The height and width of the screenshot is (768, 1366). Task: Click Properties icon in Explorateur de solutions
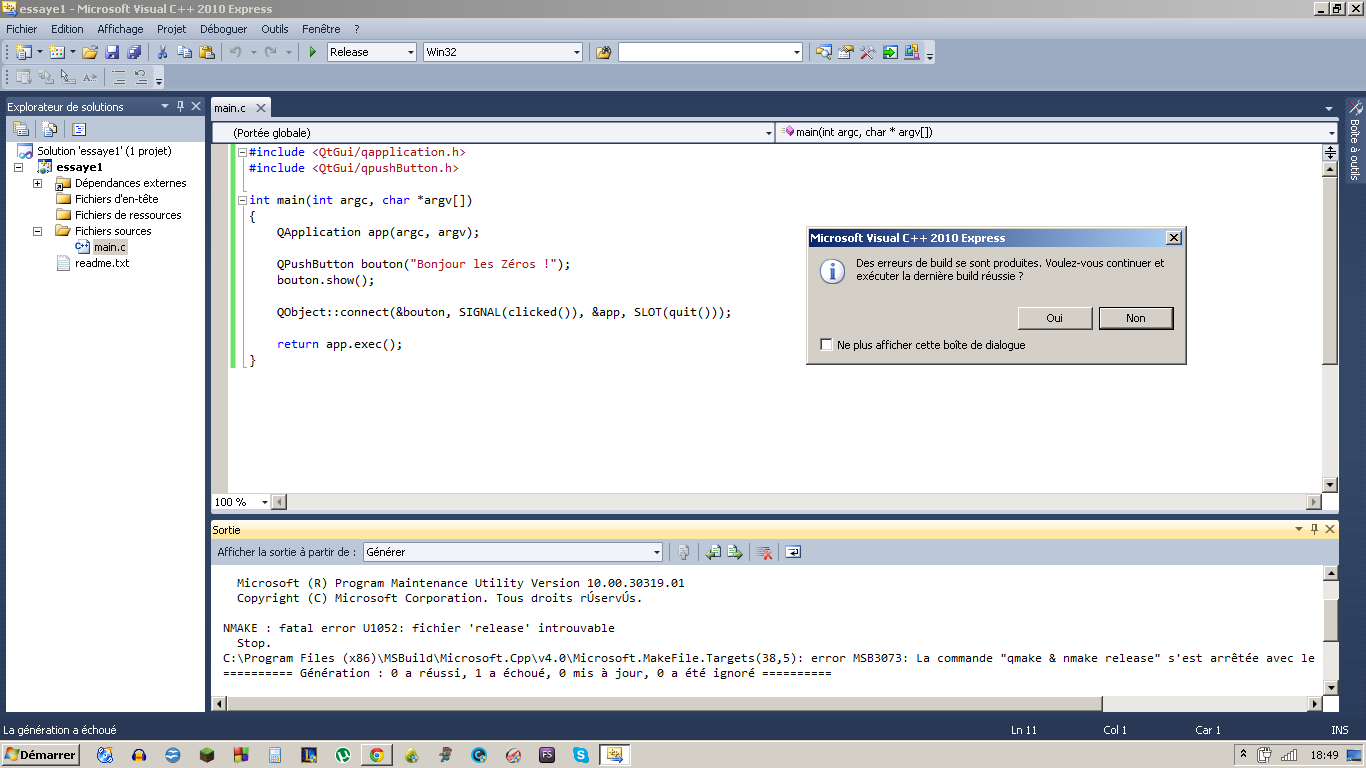20,129
